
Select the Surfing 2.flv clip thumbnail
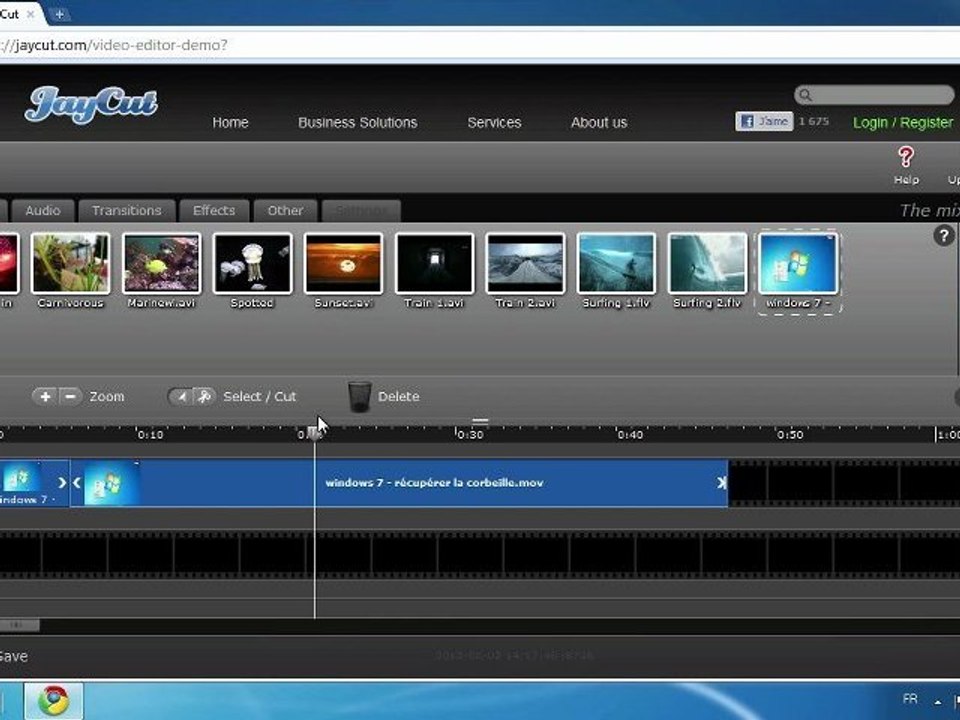[x=707, y=263]
